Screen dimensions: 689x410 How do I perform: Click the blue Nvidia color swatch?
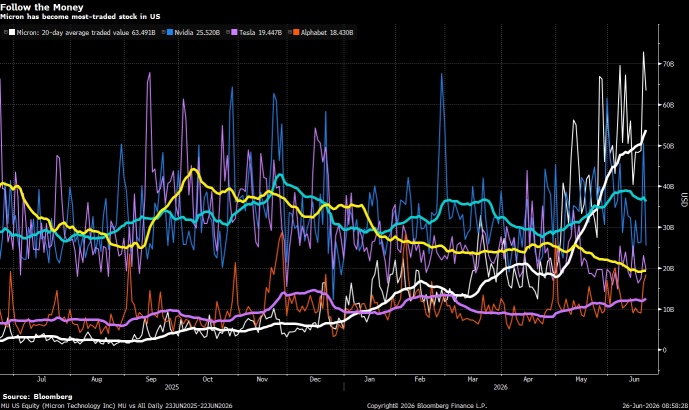tap(170, 32)
